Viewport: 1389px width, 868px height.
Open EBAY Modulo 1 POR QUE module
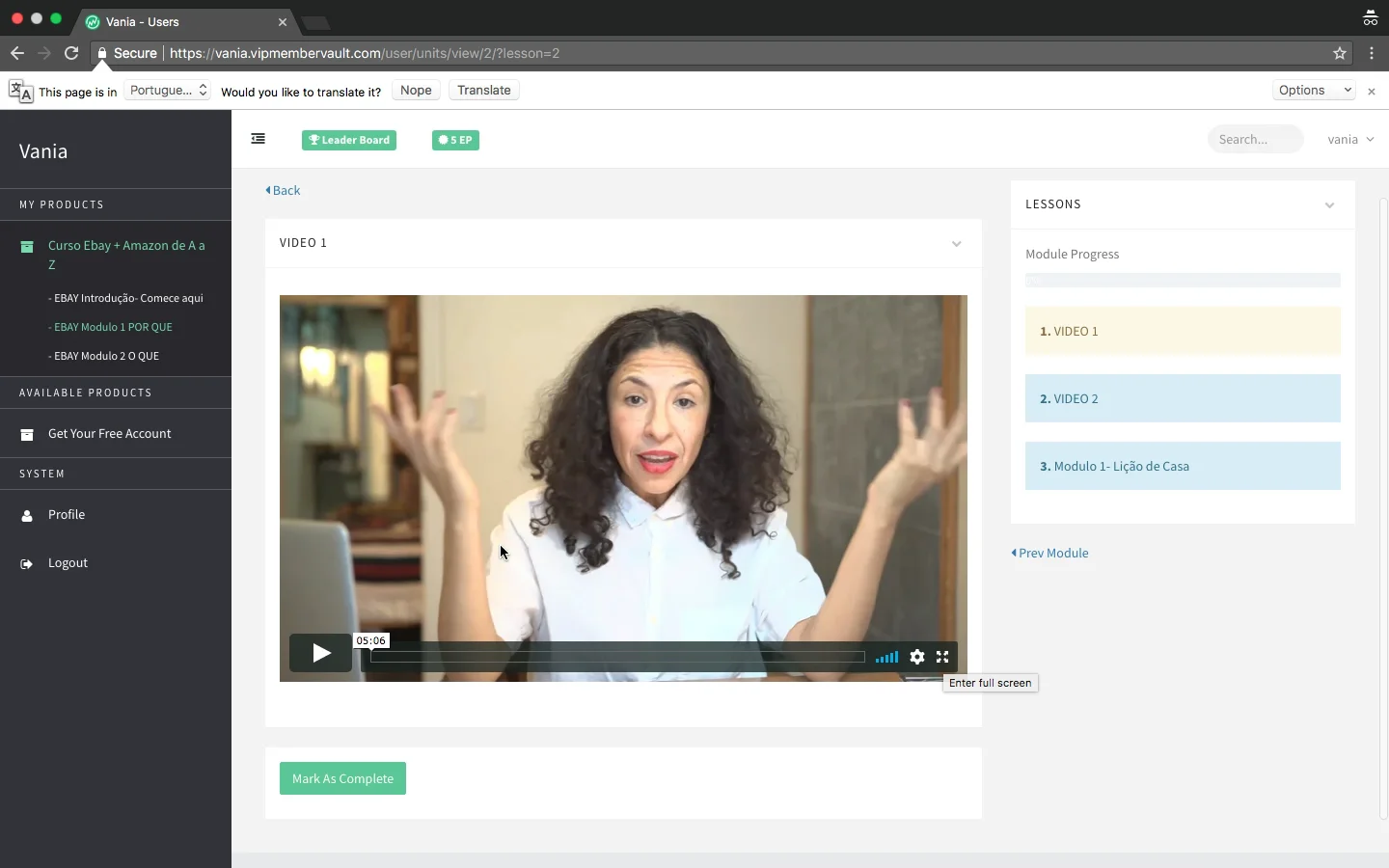point(110,327)
